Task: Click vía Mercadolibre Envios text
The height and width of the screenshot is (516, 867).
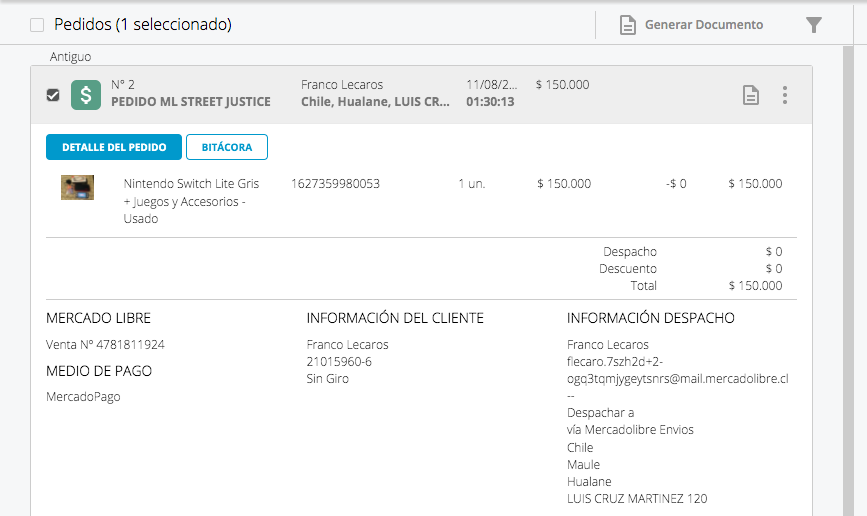Action: coord(630,430)
